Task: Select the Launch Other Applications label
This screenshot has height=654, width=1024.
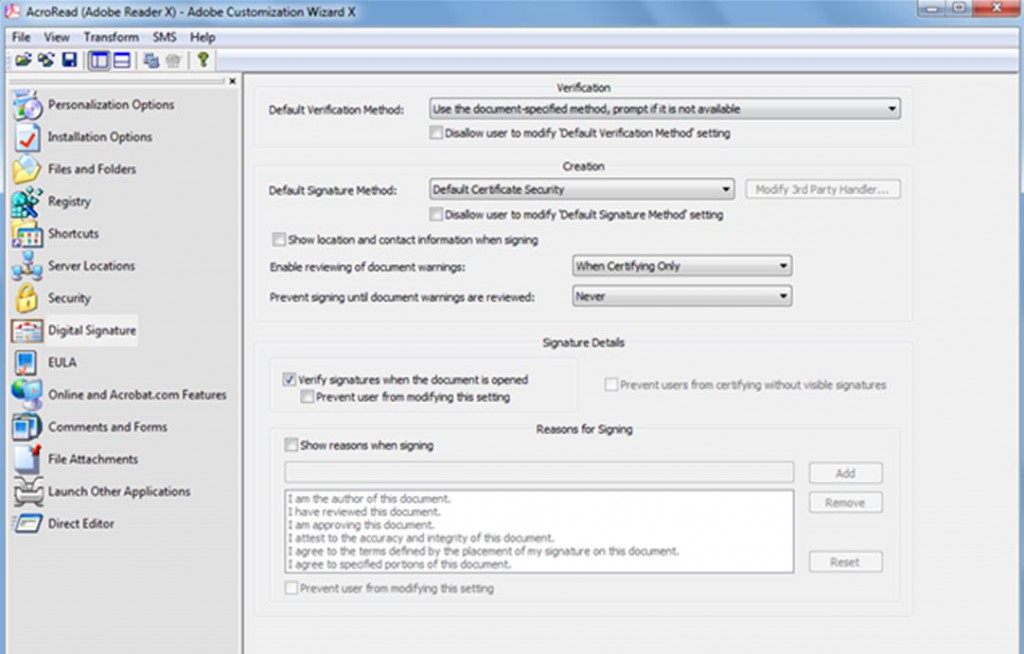Action: 119,491
